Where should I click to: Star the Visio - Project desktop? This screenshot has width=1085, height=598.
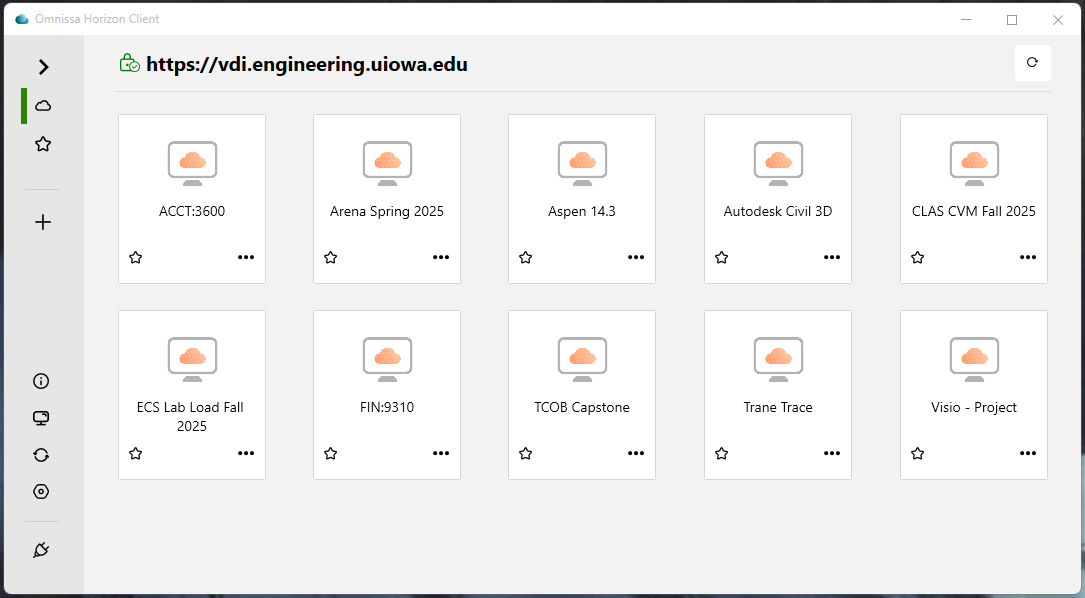pyautogui.click(x=918, y=453)
